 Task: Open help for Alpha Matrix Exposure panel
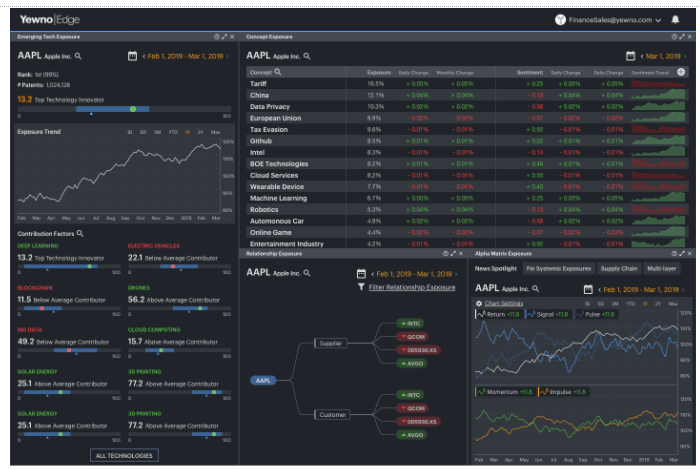click(x=674, y=254)
